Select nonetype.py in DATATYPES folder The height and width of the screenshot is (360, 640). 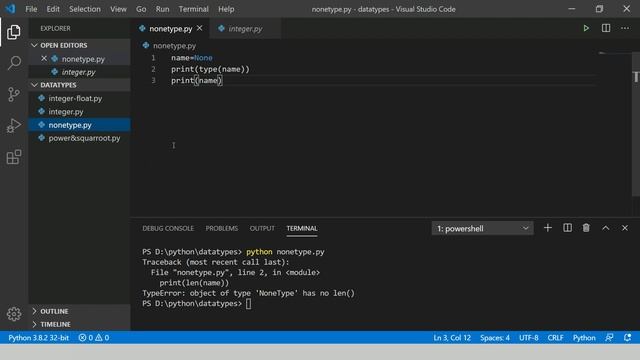click(x=80, y=125)
